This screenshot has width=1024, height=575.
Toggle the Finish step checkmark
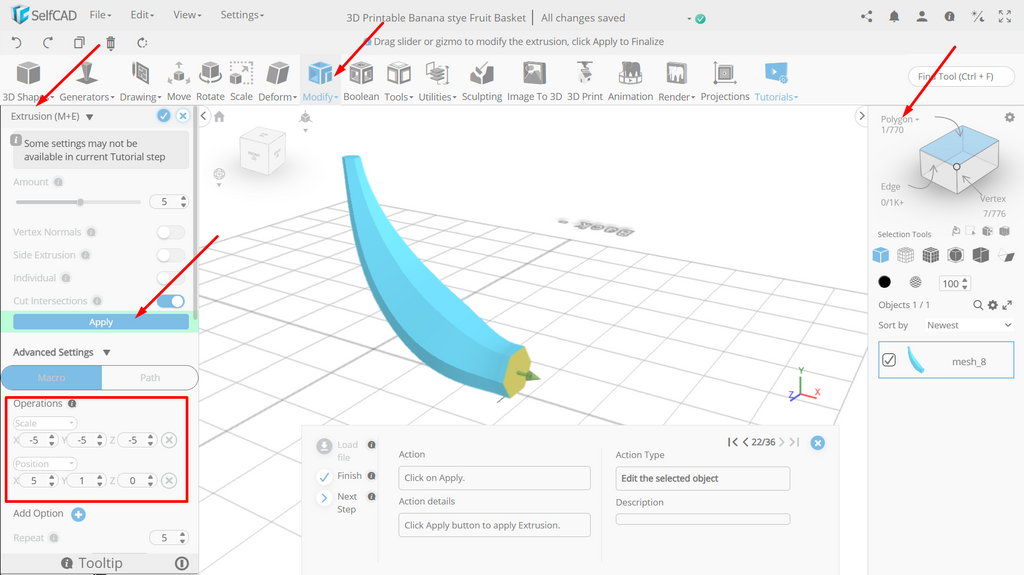click(x=324, y=477)
